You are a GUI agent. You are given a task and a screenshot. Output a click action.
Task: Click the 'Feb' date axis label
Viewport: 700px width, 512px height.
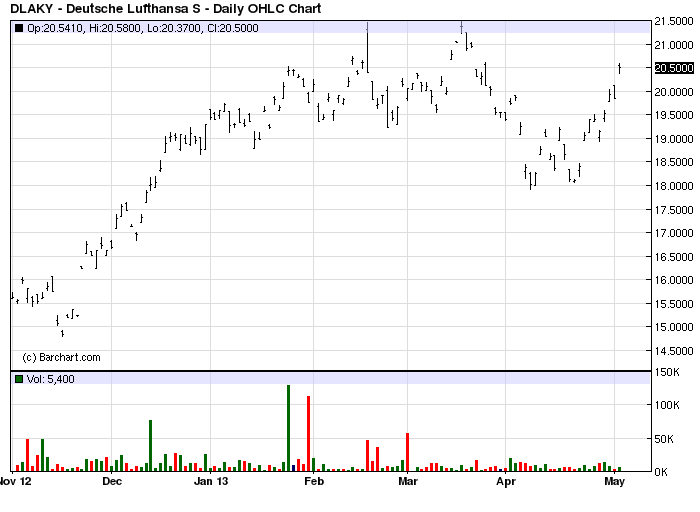click(313, 481)
